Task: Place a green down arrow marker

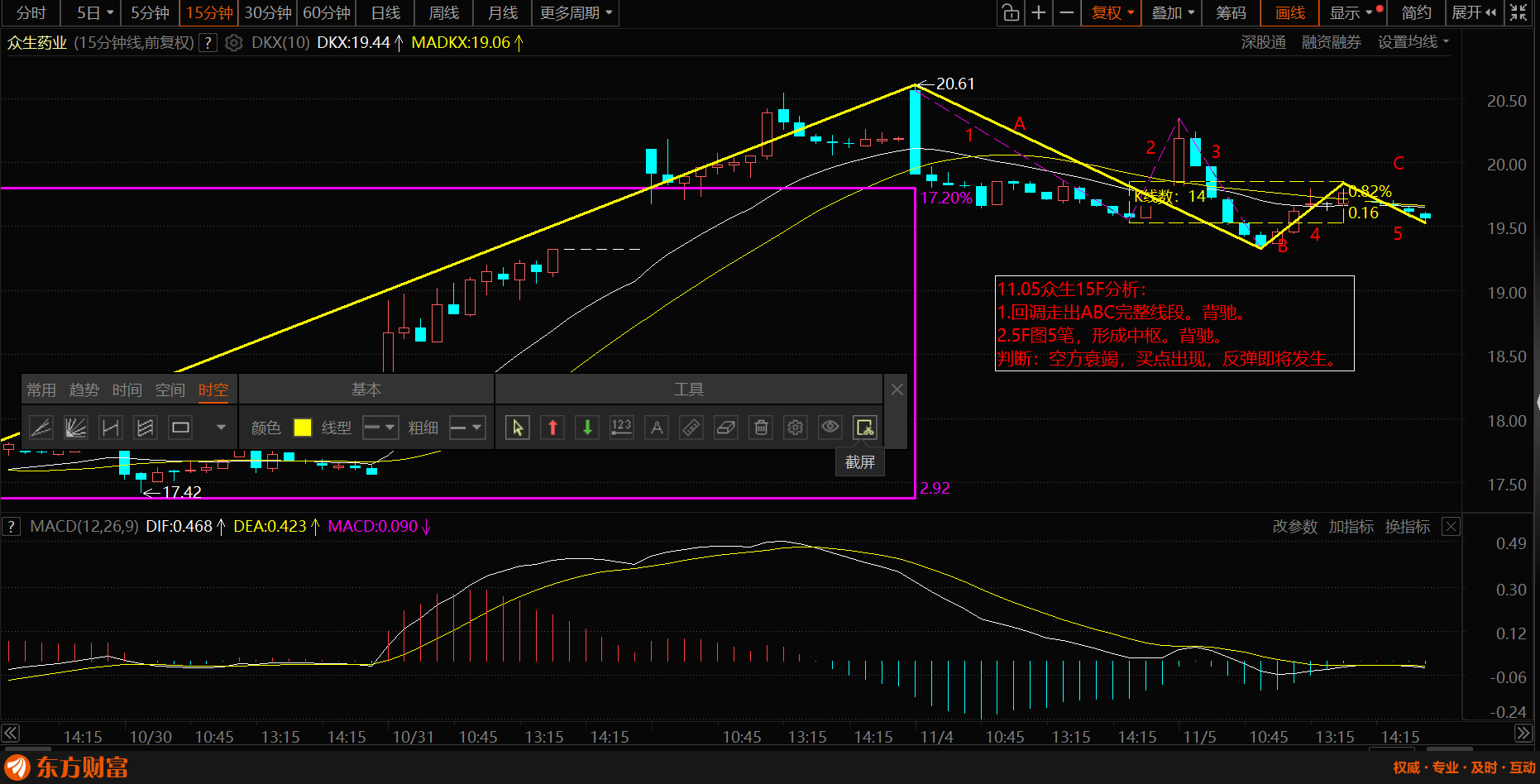Action: (x=587, y=428)
